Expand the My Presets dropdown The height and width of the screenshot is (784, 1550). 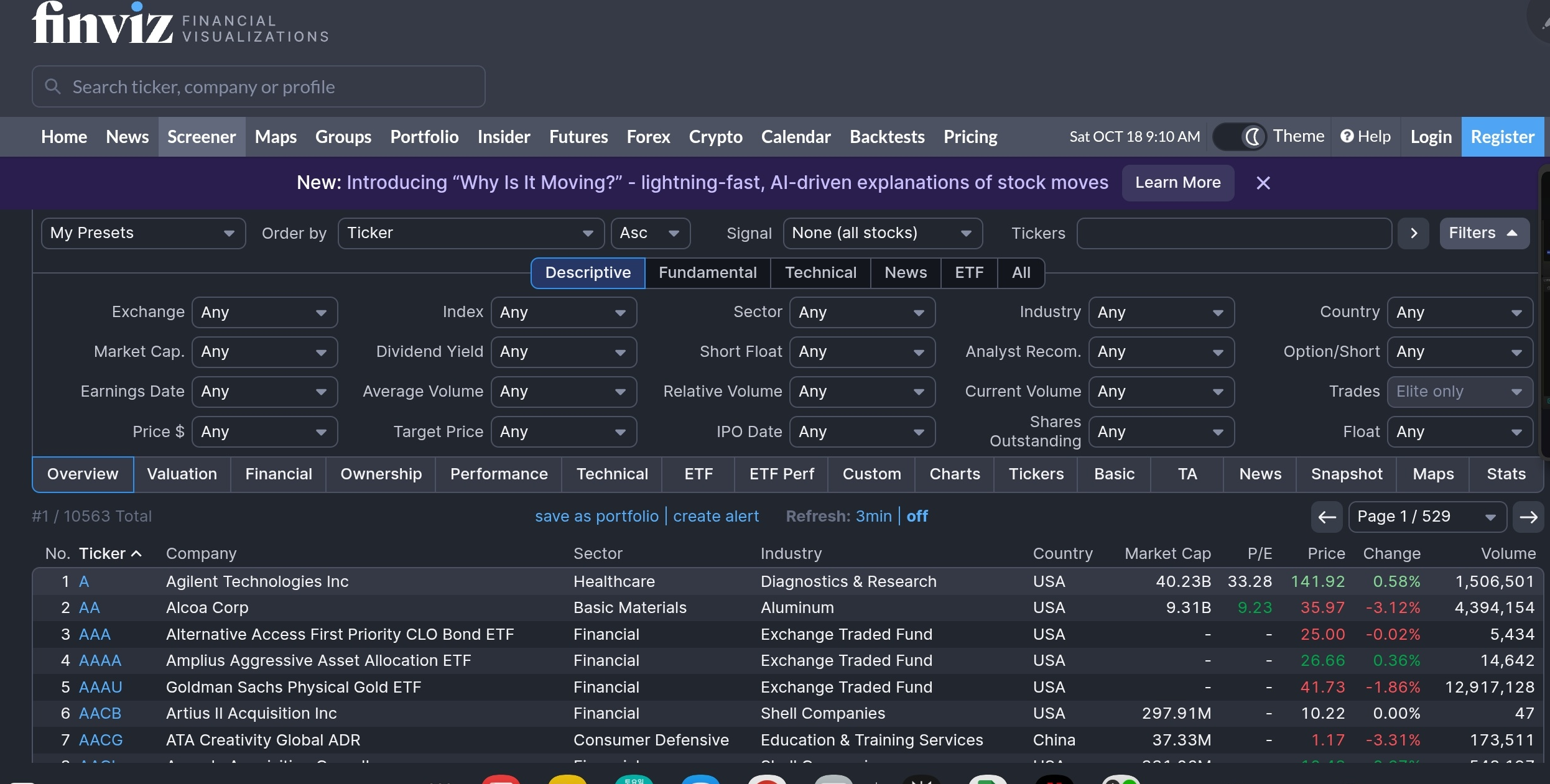point(143,233)
